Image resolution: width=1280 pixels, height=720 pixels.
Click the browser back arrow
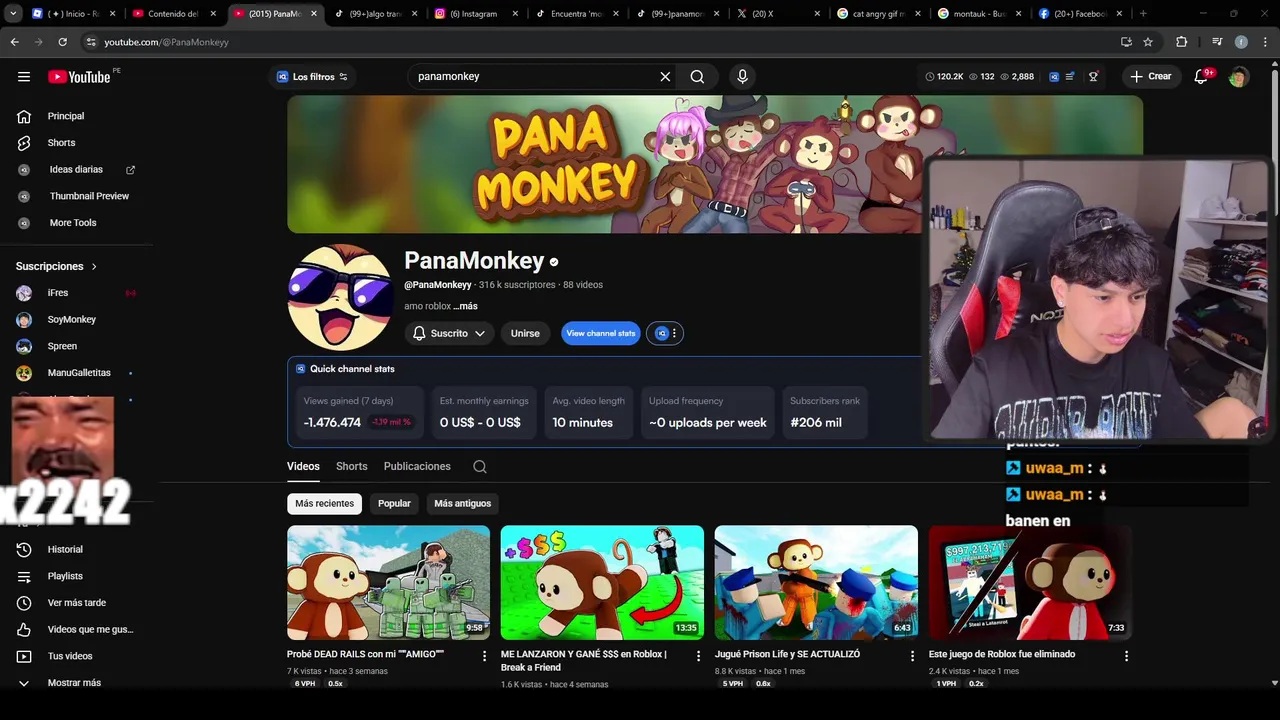pyautogui.click(x=14, y=42)
